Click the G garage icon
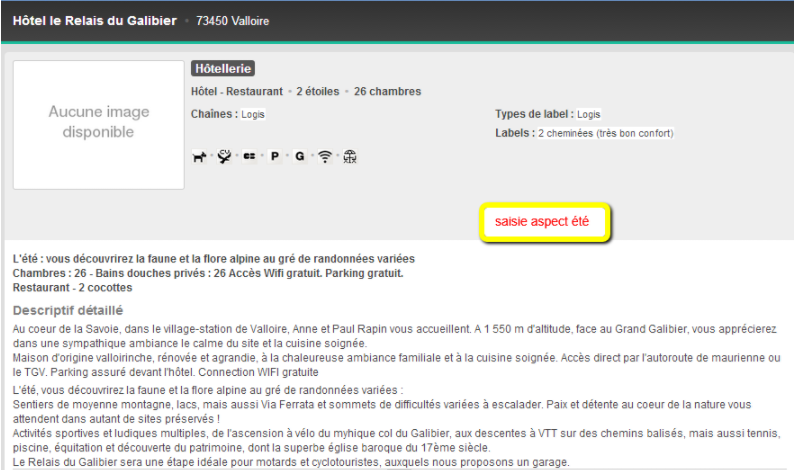 [x=300, y=156]
